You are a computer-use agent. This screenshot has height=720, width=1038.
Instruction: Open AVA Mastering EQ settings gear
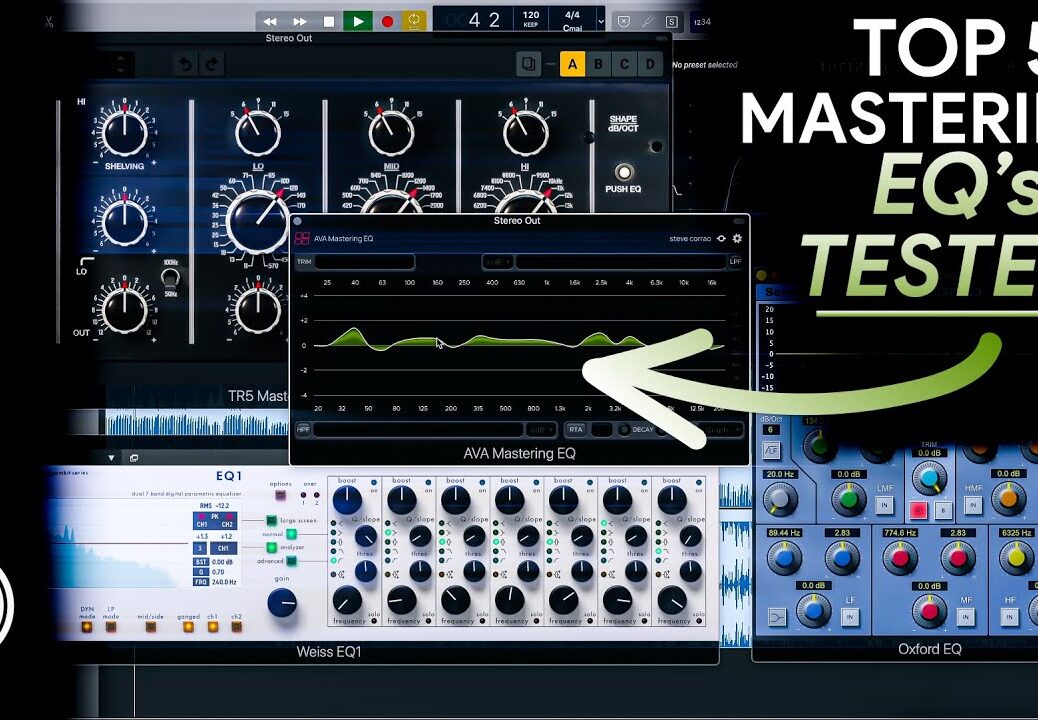coord(737,238)
